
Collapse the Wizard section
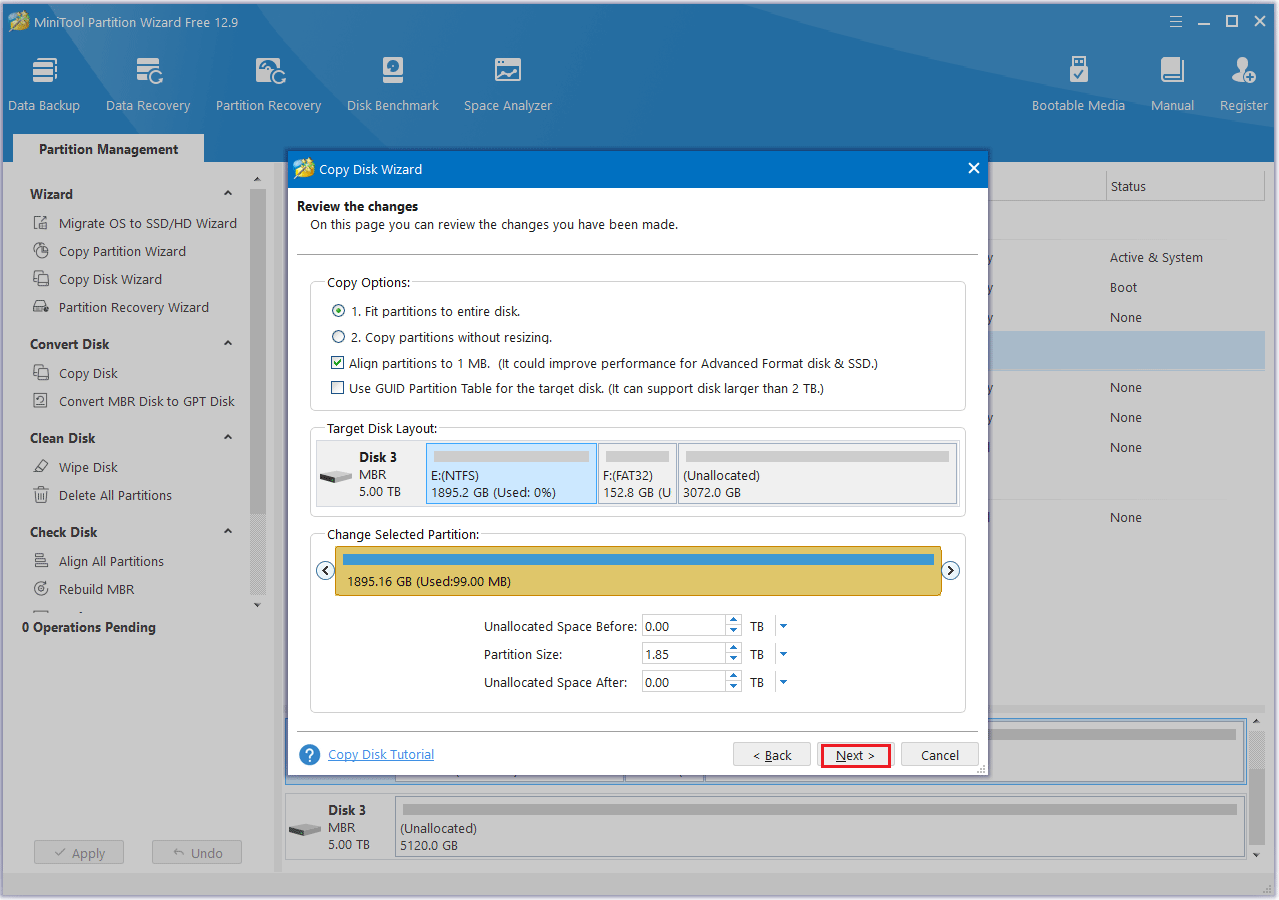(228, 194)
